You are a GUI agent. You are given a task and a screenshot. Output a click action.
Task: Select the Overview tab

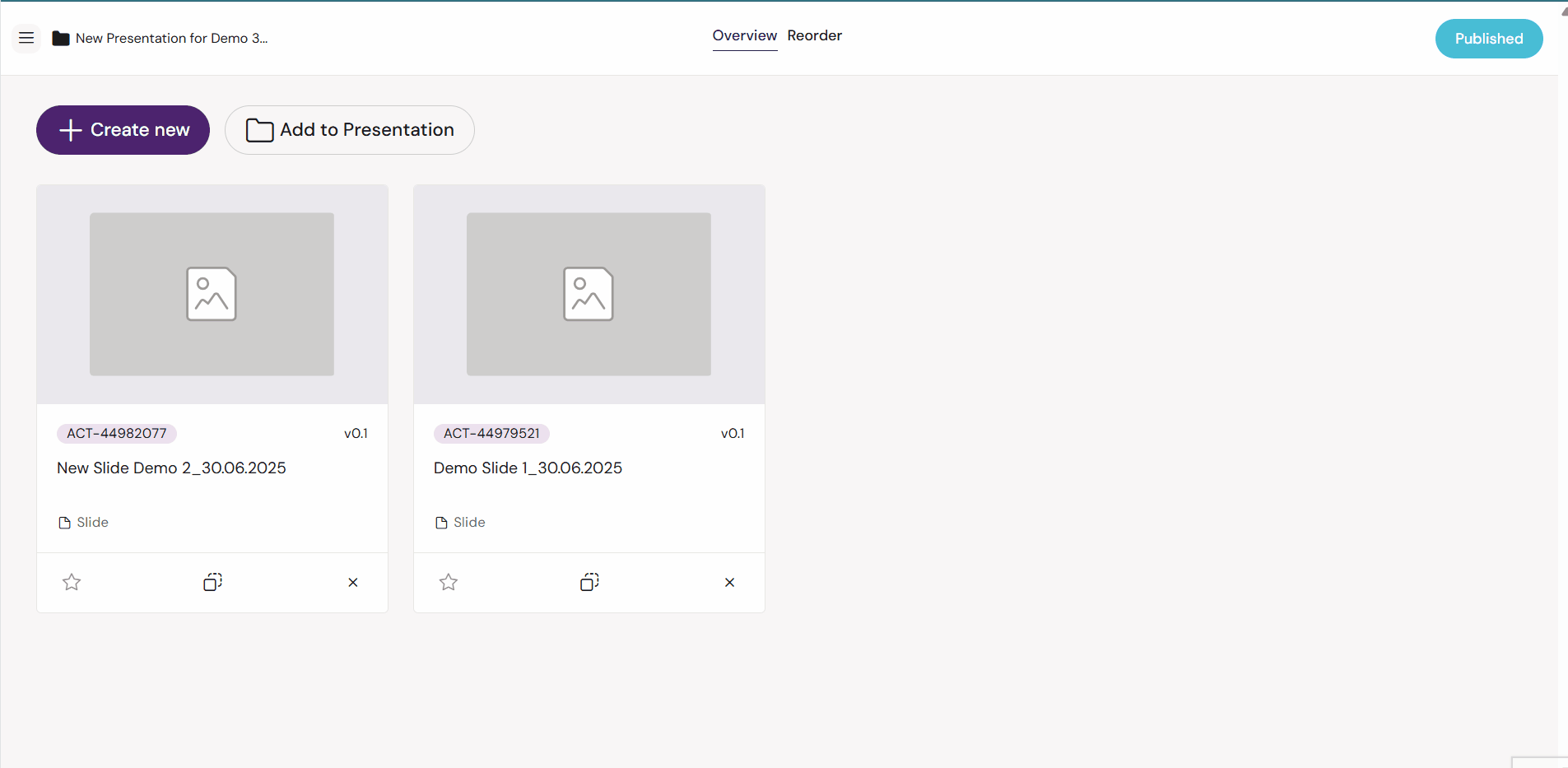(744, 36)
